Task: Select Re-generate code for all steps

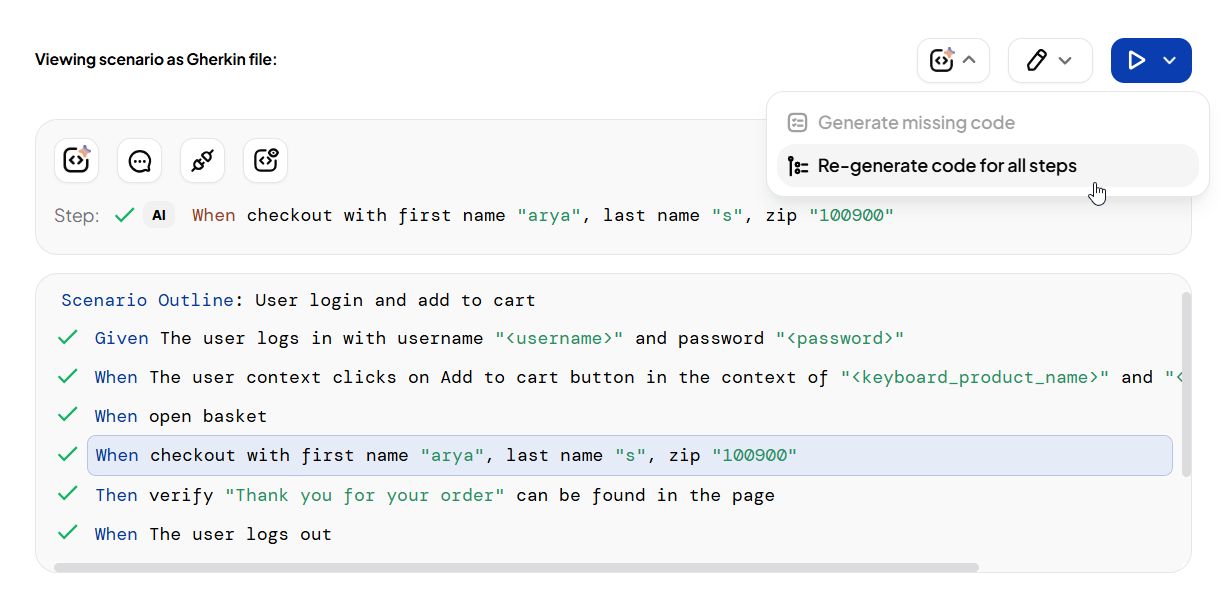Action: coord(946,166)
